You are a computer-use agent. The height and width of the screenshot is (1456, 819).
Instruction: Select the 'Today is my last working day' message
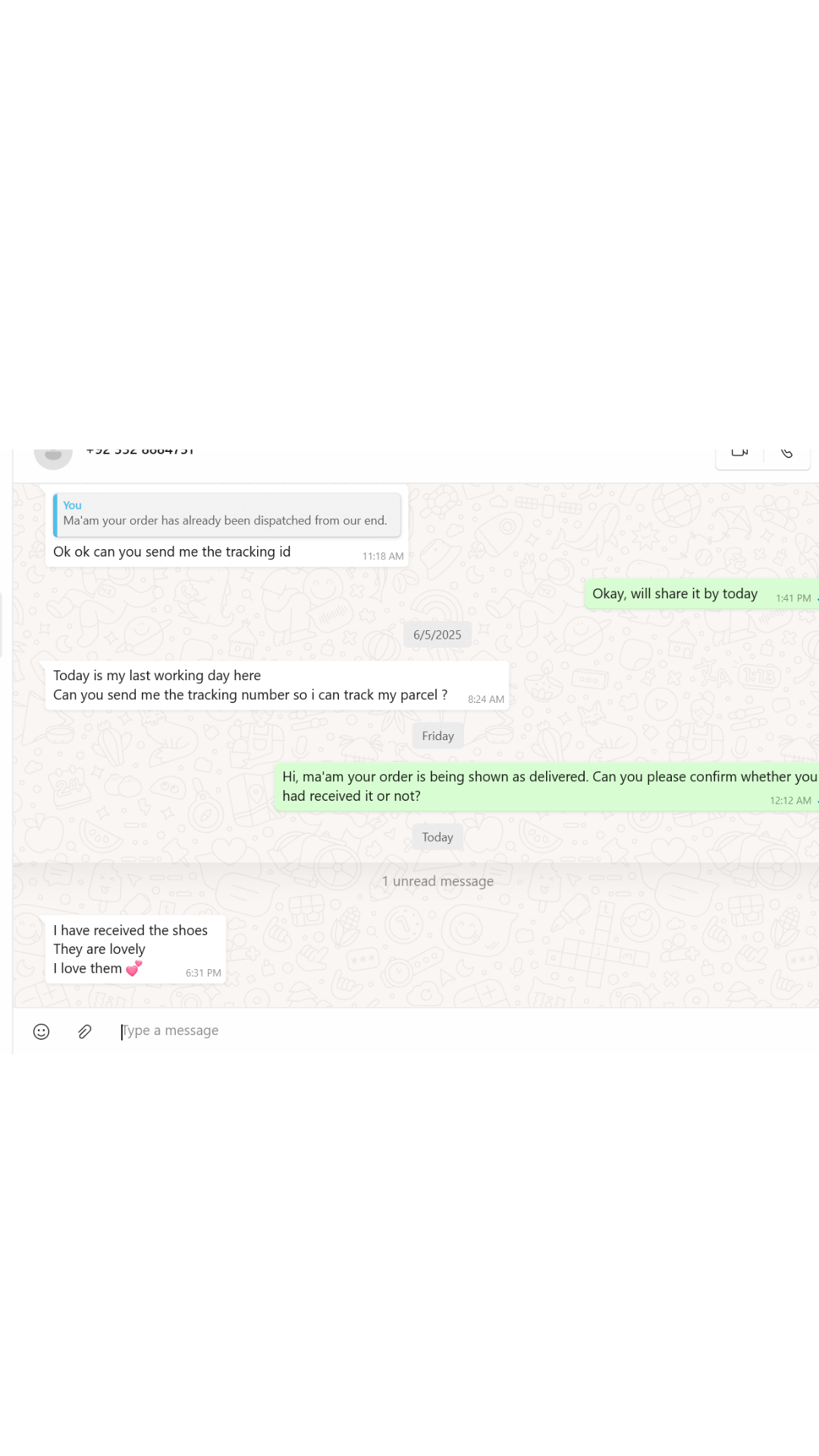(250, 686)
